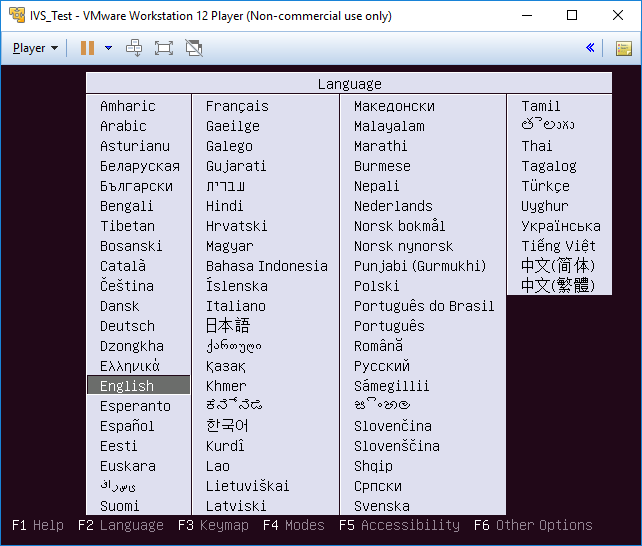Select English in the language list
642x546 pixels.
coord(138,386)
